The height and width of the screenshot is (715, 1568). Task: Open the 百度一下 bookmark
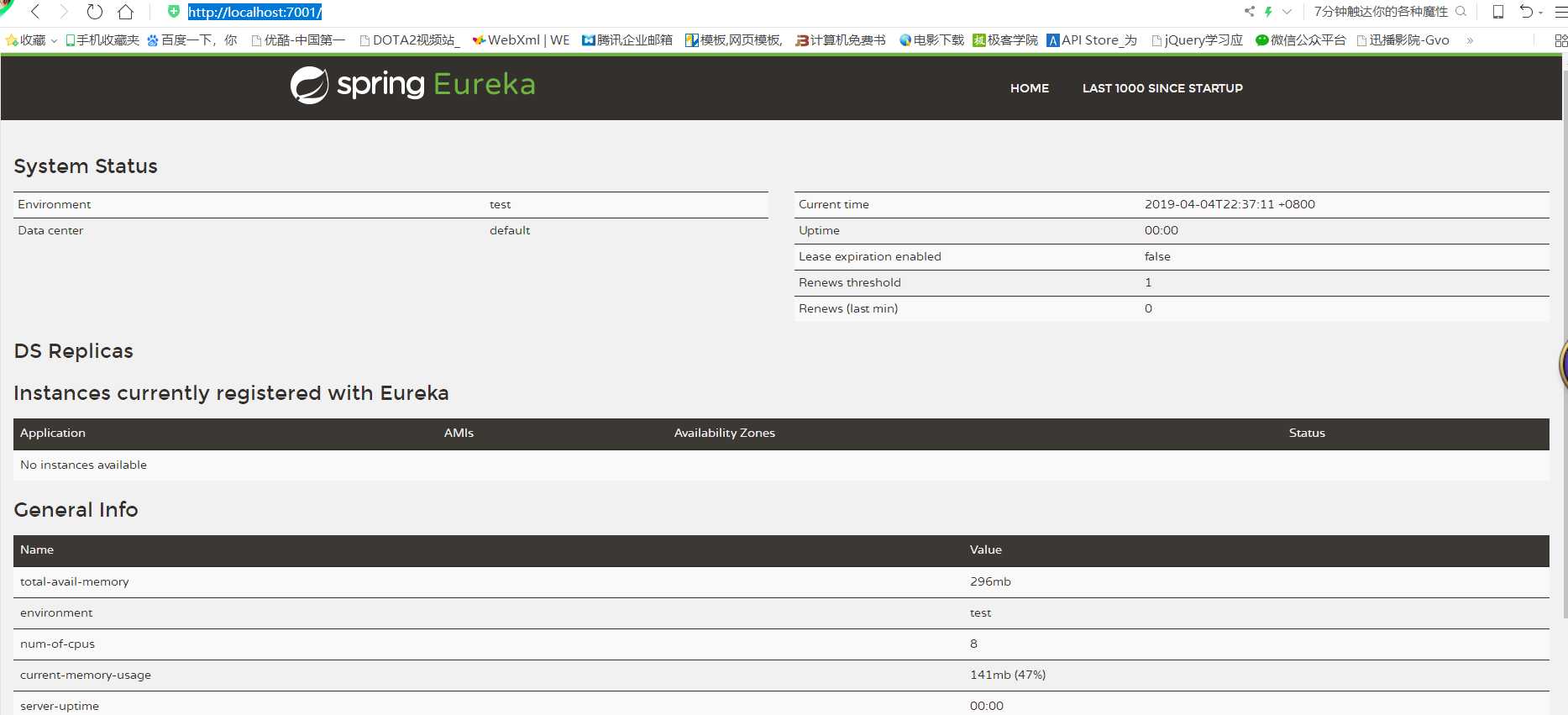click(192, 40)
